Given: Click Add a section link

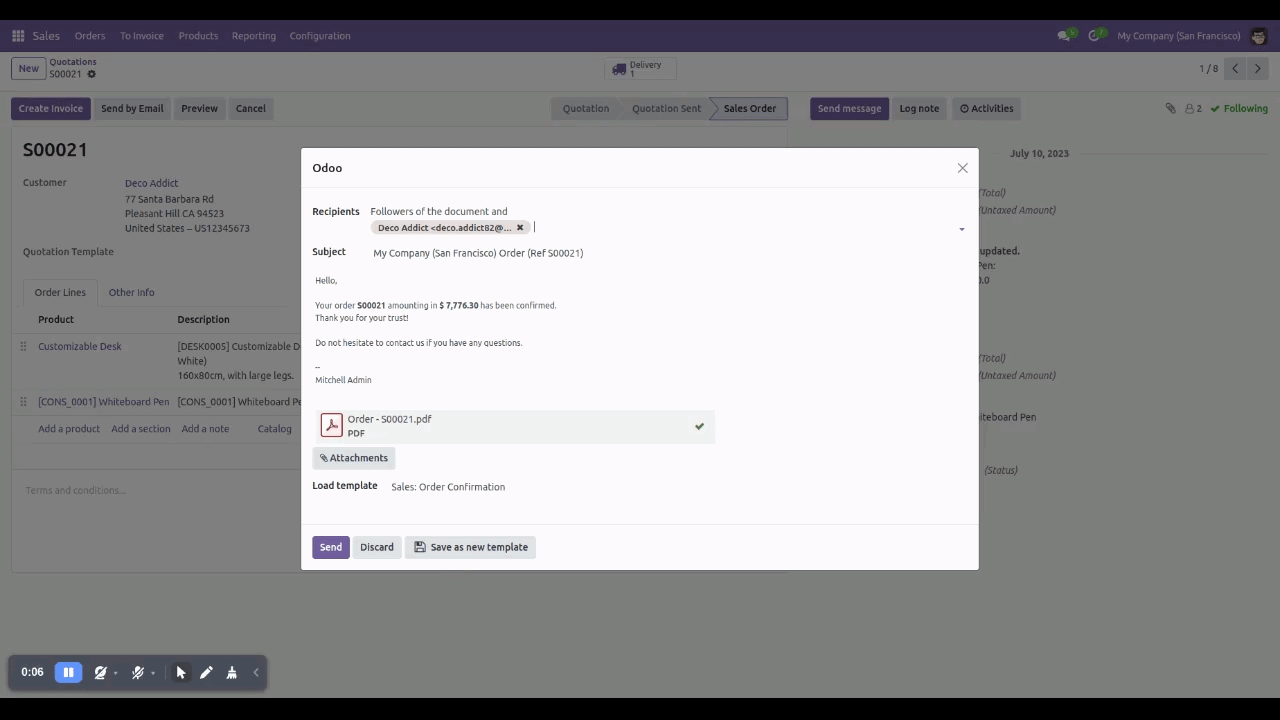Looking at the screenshot, I should pos(141,429).
